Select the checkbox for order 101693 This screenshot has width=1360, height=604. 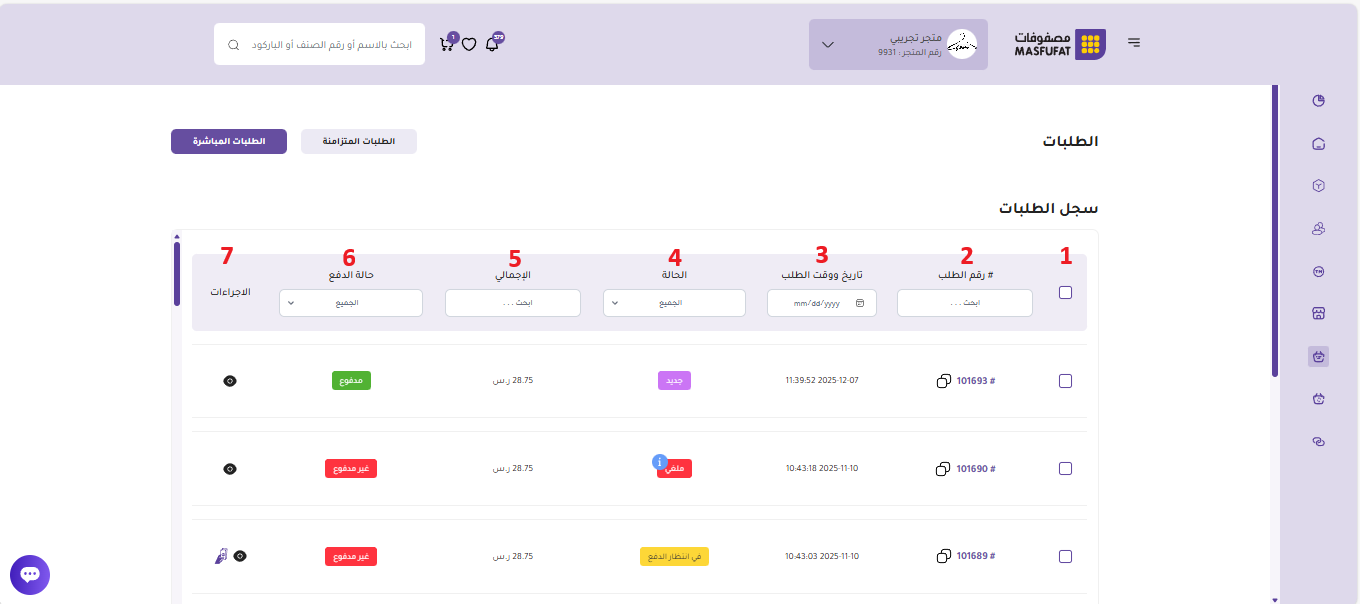pos(1065,381)
